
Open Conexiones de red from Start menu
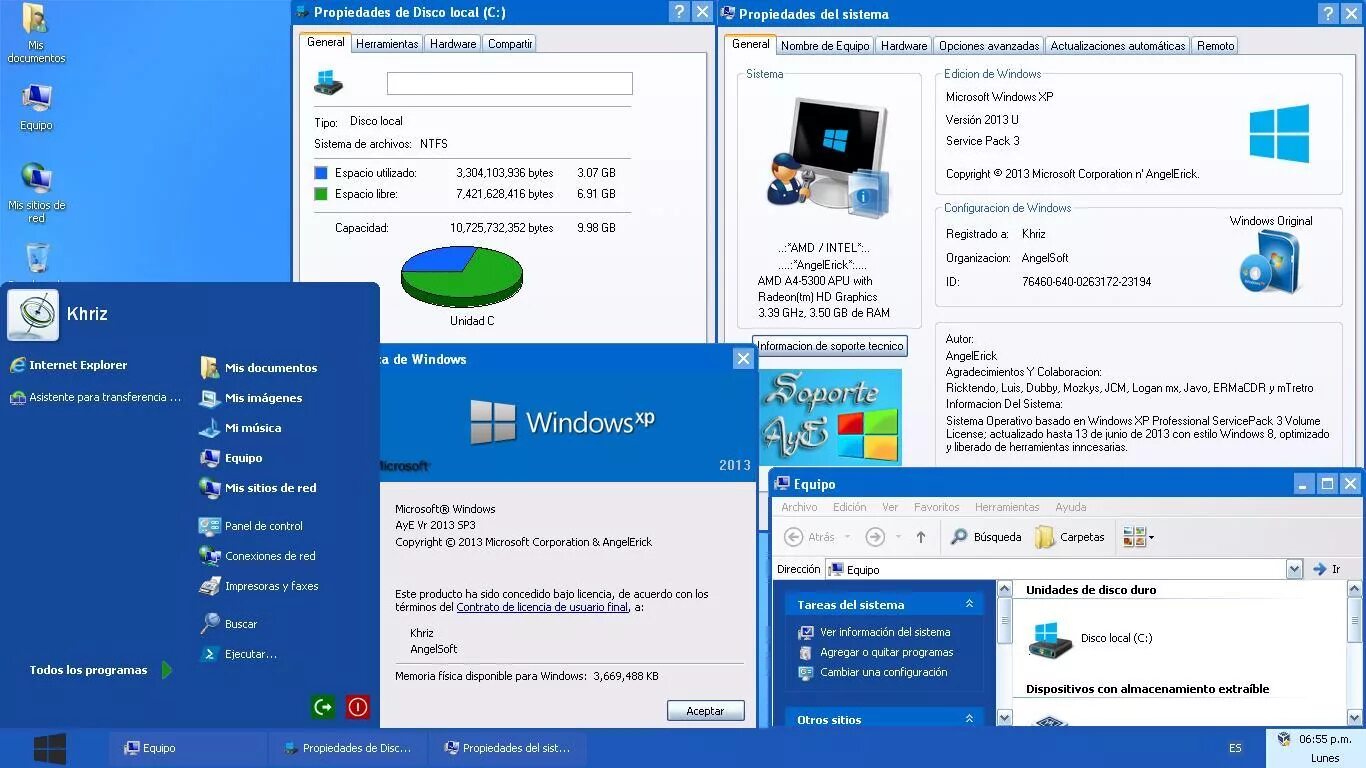coord(257,556)
